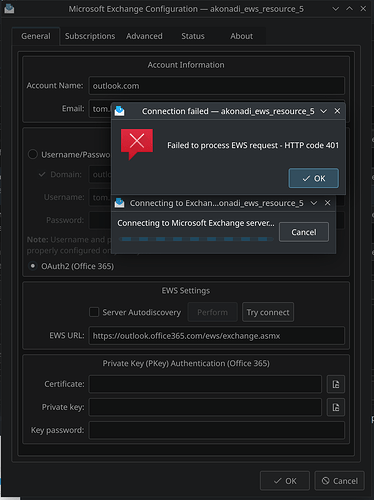
Task: Click the 'Connecting to Microsoft Exchange server...' text
Action: [196, 223]
